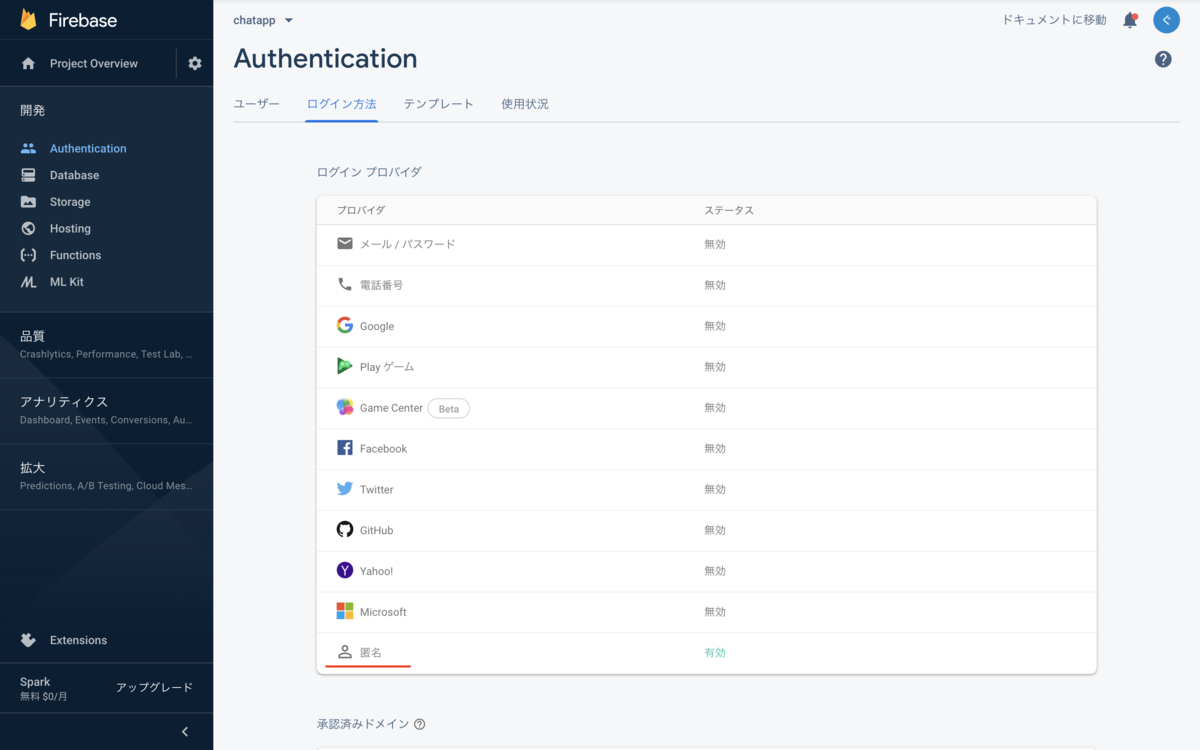Expand the 品質 sidebar section
This screenshot has height=750, width=1200.
(106, 344)
